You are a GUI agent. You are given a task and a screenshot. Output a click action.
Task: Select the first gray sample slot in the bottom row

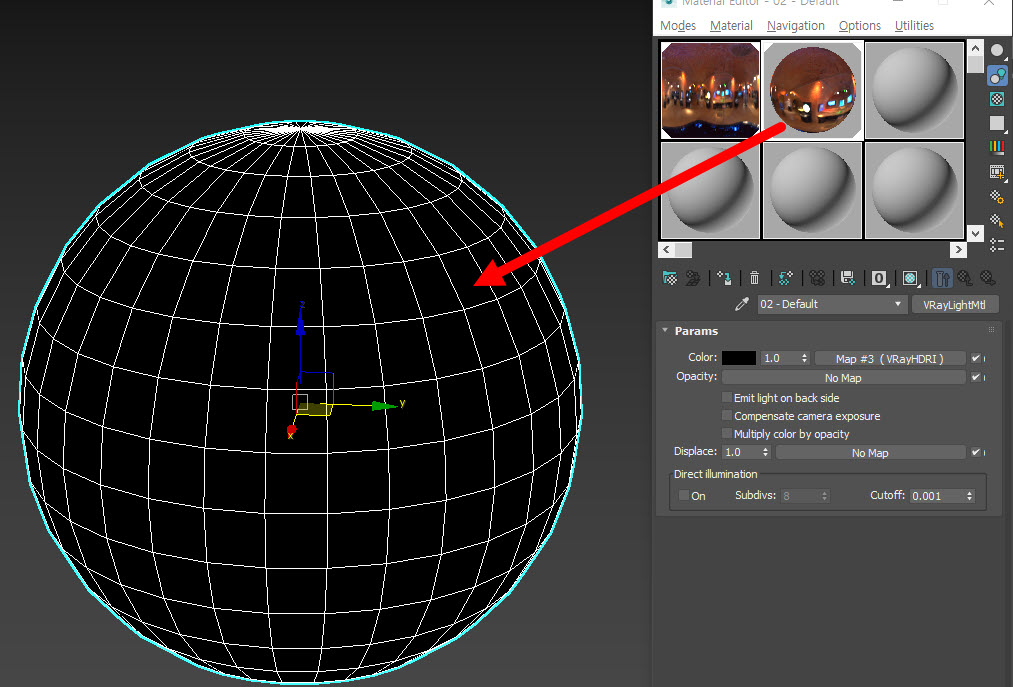(x=710, y=190)
